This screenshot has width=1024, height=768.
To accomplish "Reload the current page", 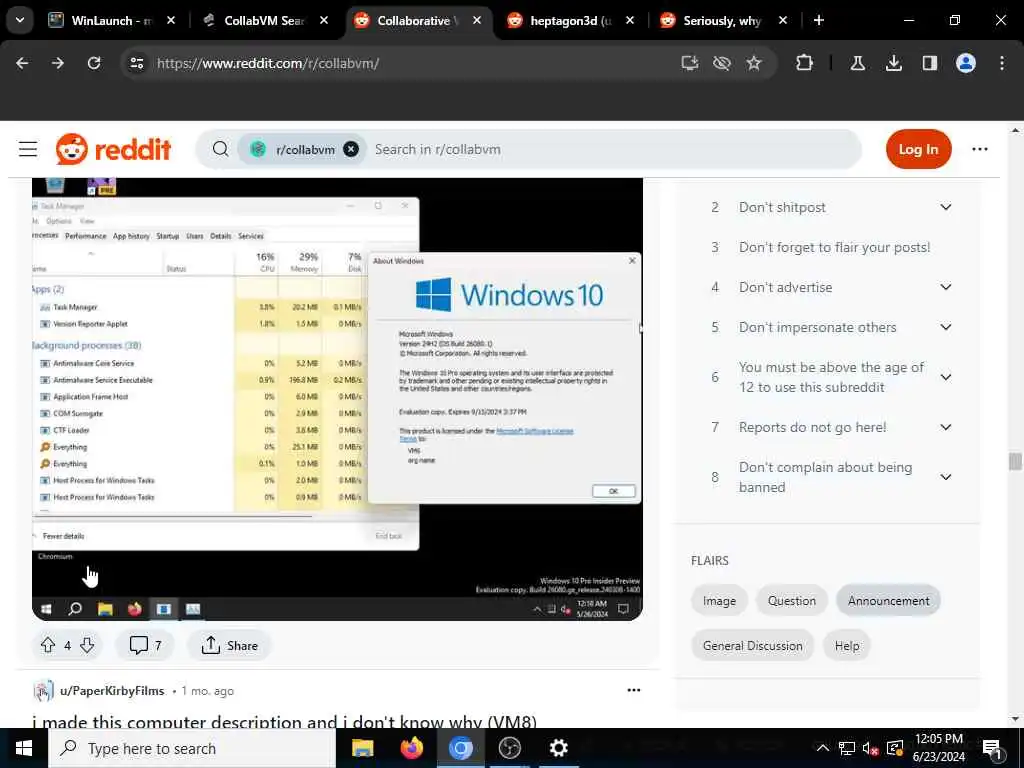I will [x=94, y=63].
